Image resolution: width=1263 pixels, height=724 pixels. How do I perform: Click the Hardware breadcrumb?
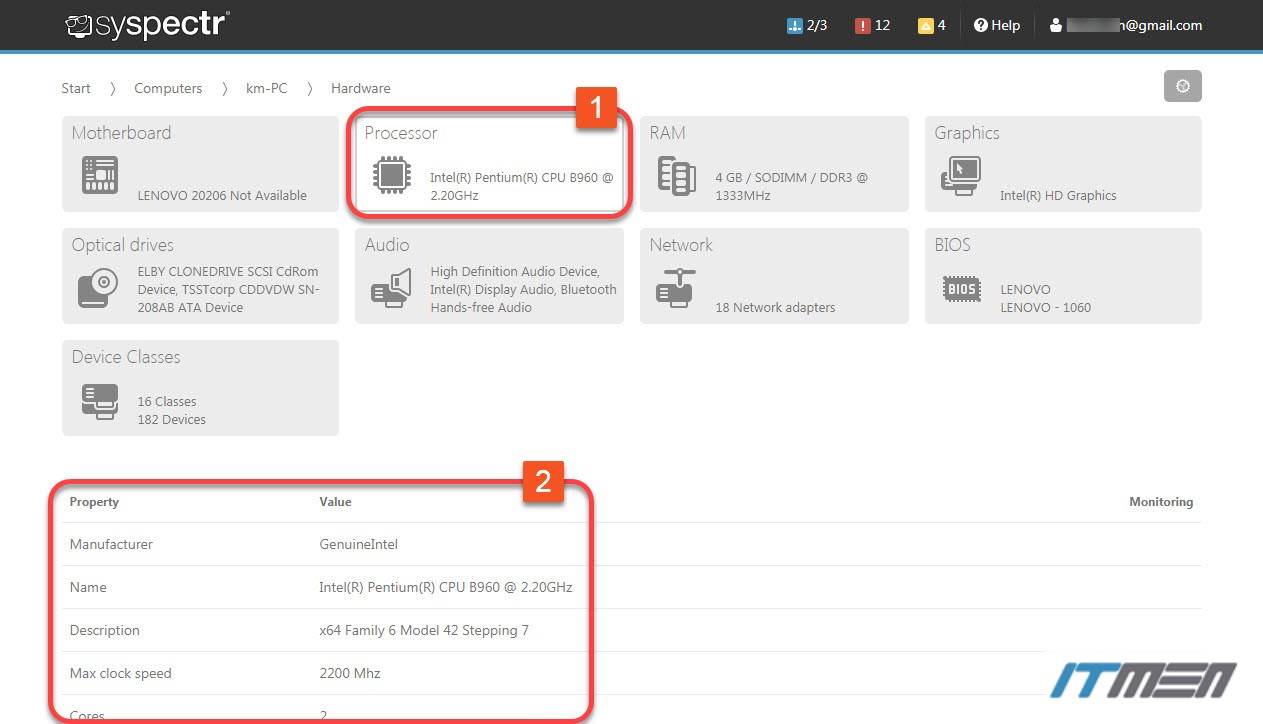(x=361, y=88)
